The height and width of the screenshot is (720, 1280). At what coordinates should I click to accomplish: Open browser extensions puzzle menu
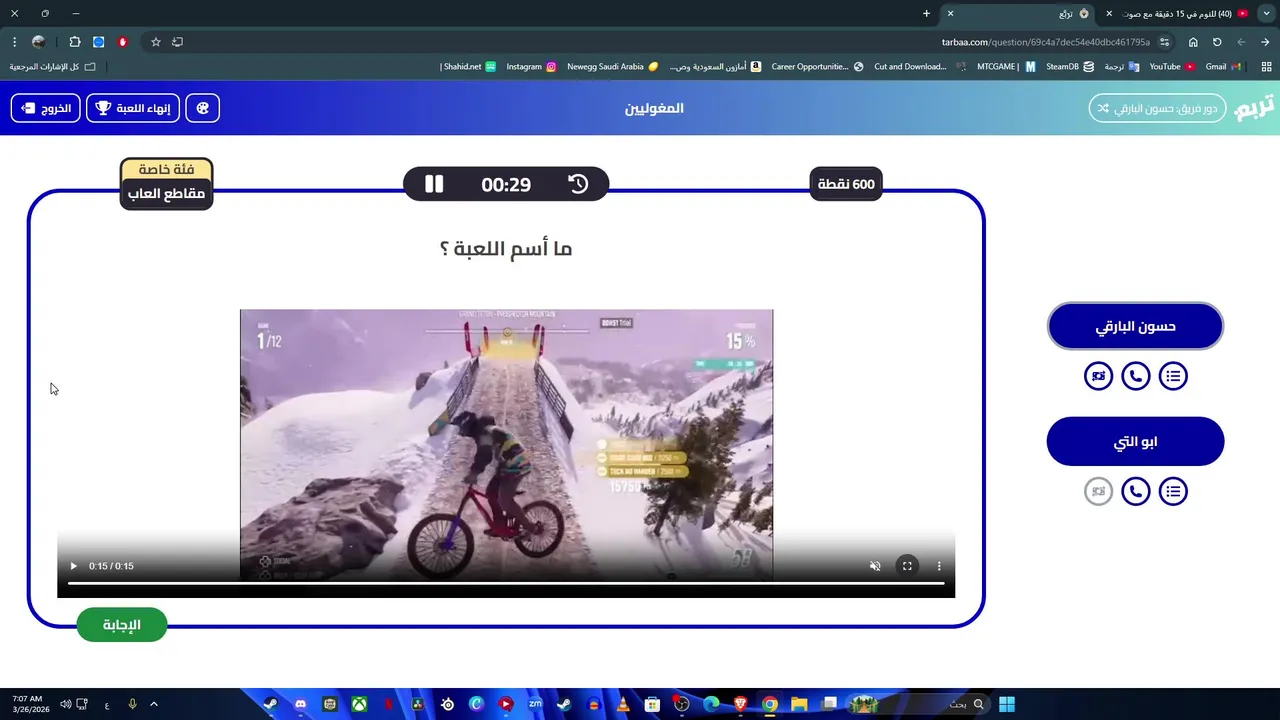pyautogui.click(x=75, y=42)
